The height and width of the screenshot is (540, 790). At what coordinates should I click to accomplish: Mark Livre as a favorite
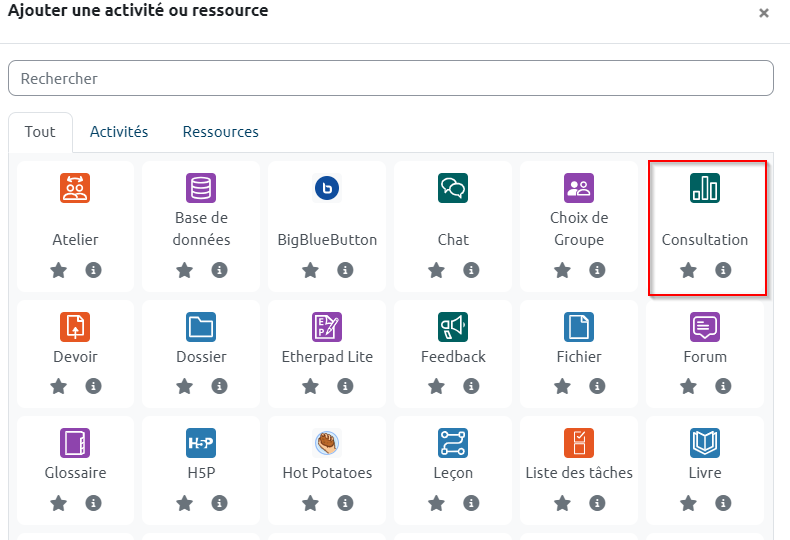click(688, 503)
